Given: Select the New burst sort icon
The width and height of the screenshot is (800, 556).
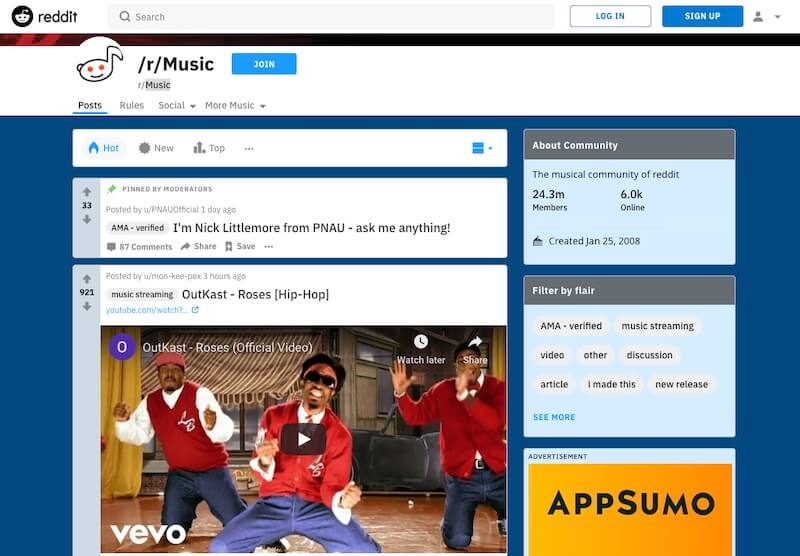Looking at the screenshot, I should click(144, 148).
